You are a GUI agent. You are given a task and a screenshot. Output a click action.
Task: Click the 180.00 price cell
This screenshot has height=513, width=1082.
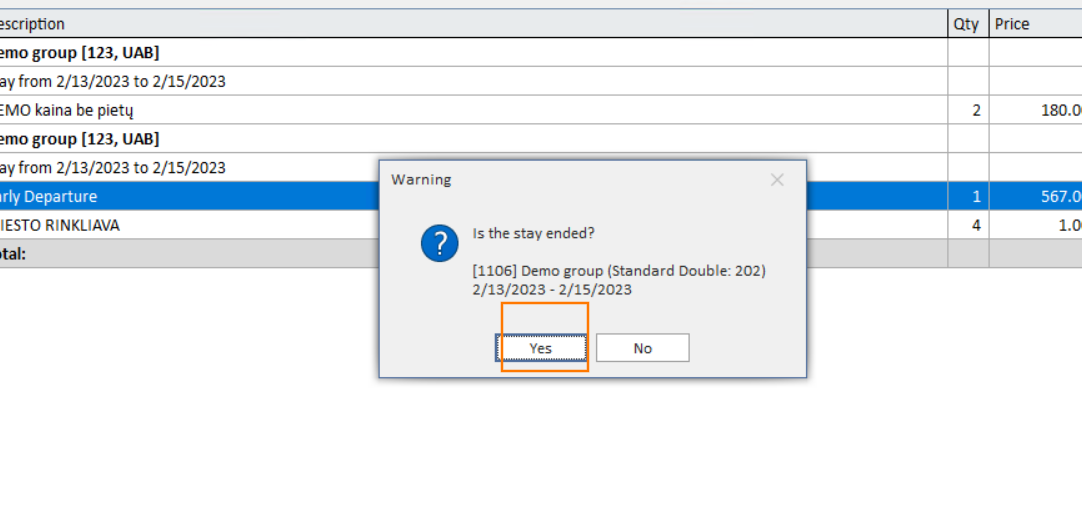(1036, 110)
